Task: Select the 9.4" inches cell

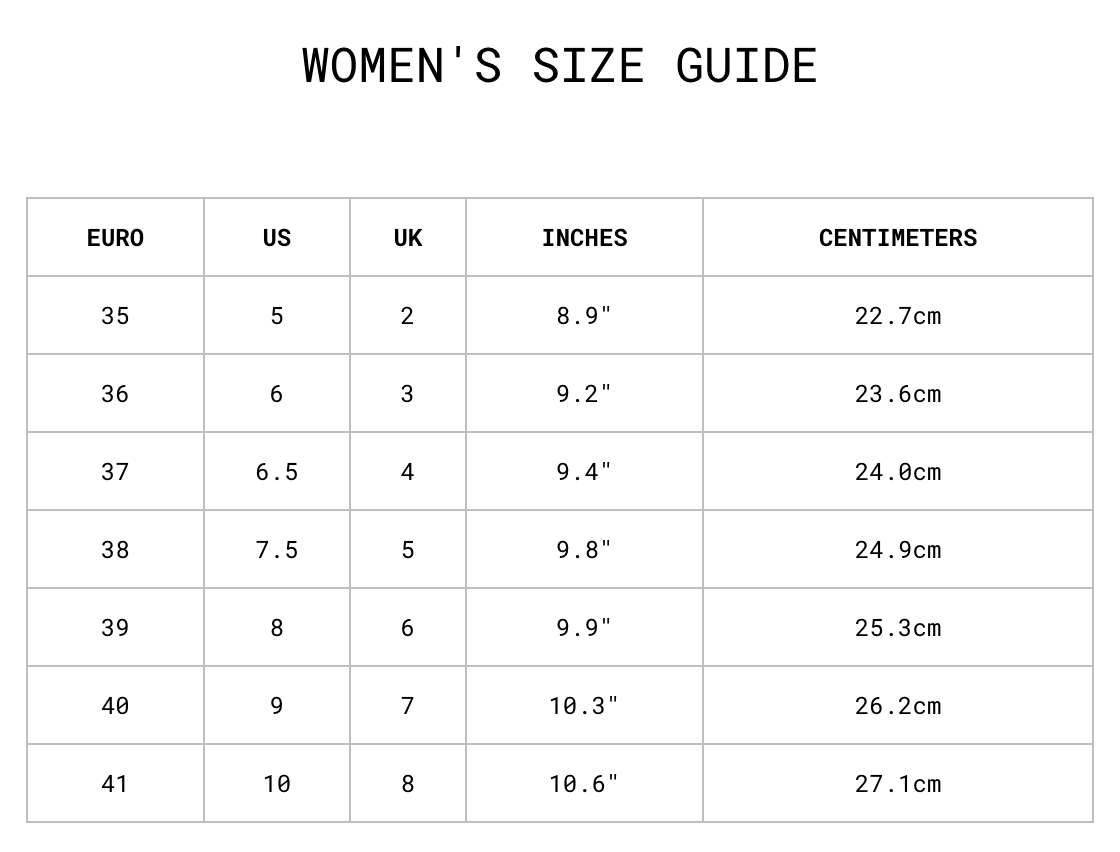Action: click(584, 472)
